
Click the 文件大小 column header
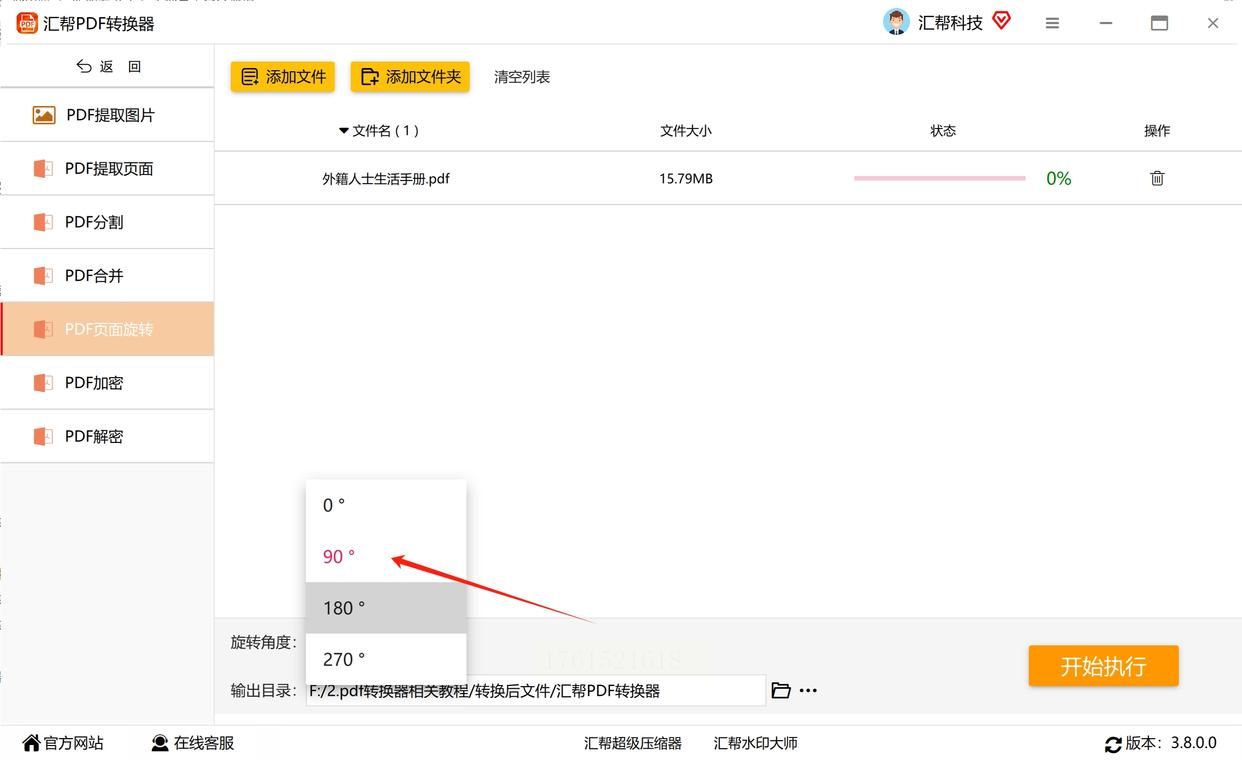[x=686, y=131]
